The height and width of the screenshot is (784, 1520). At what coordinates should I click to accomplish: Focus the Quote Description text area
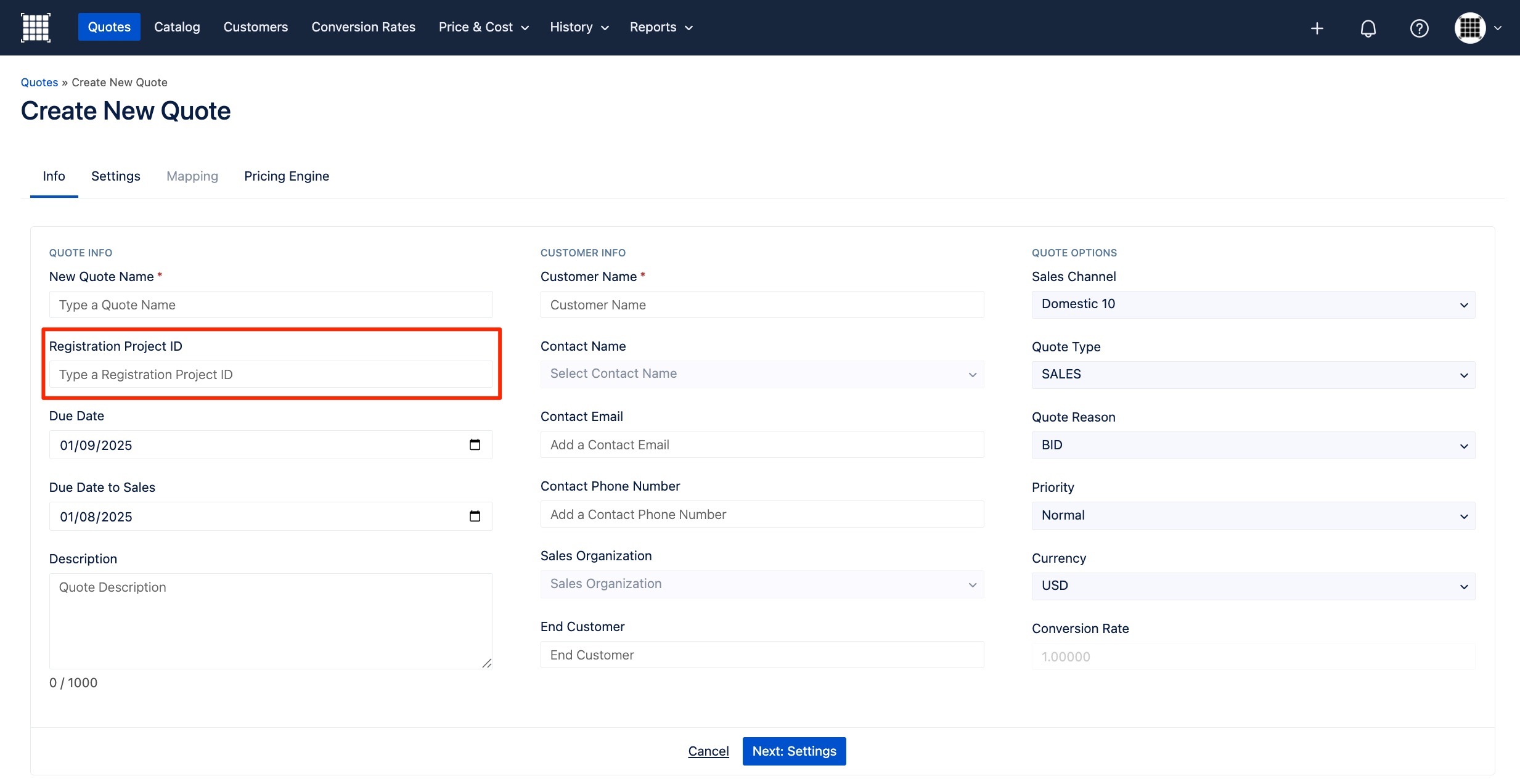click(x=271, y=621)
